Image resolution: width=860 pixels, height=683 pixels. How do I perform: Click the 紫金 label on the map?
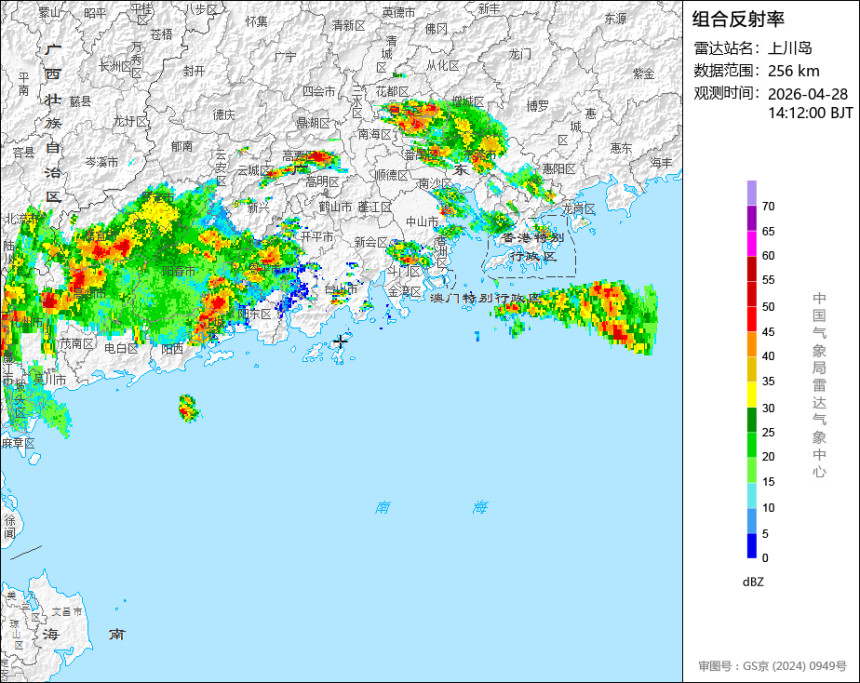644,73
